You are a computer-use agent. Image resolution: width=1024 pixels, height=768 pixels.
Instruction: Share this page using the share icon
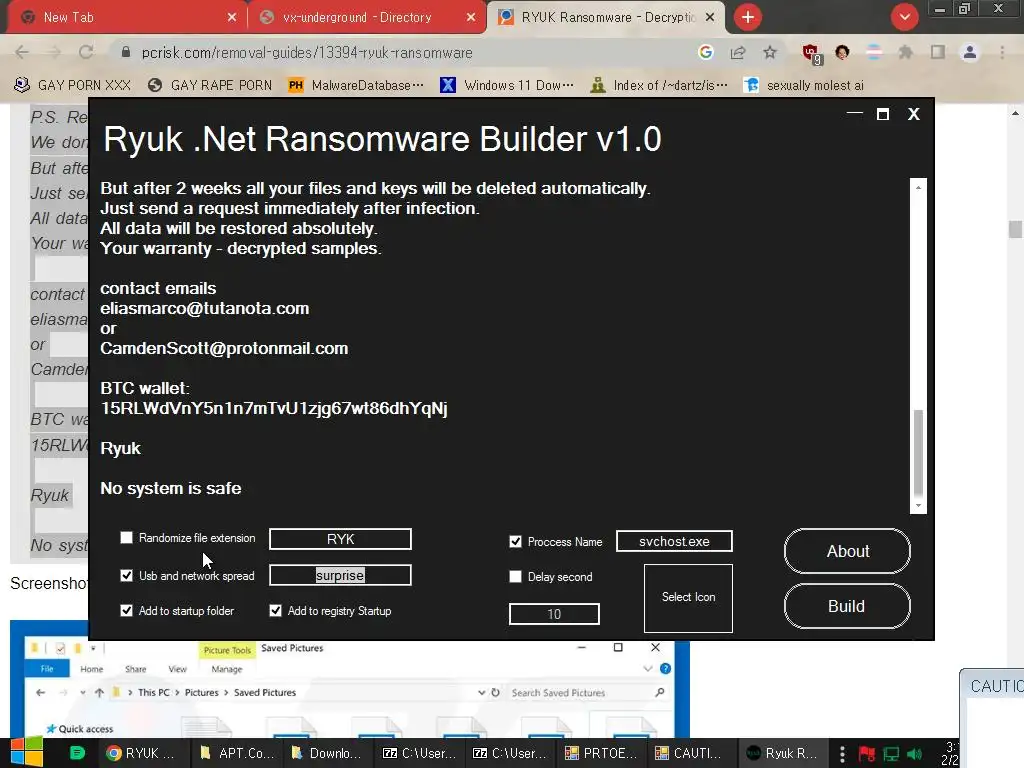[738, 52]
